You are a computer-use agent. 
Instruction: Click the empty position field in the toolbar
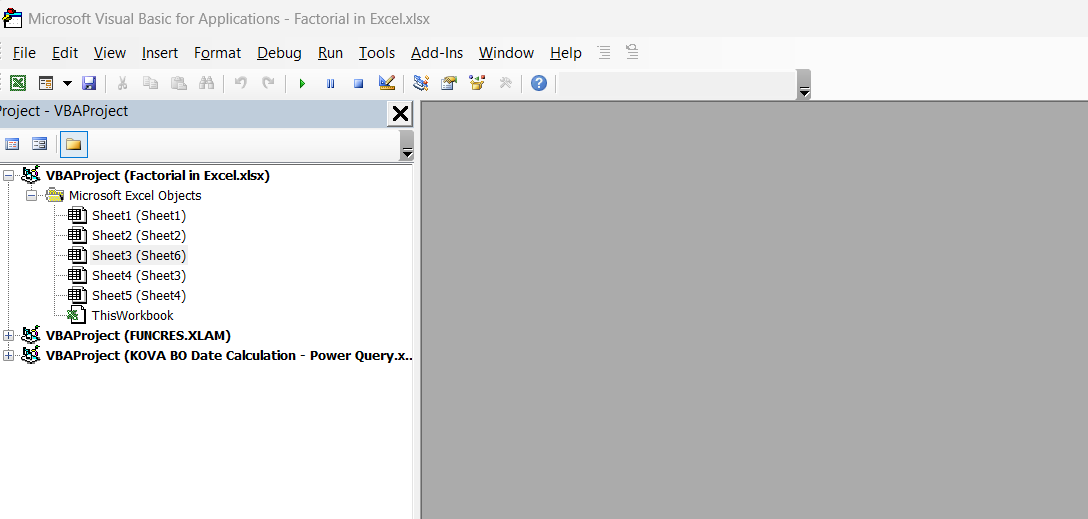(677, 83)
